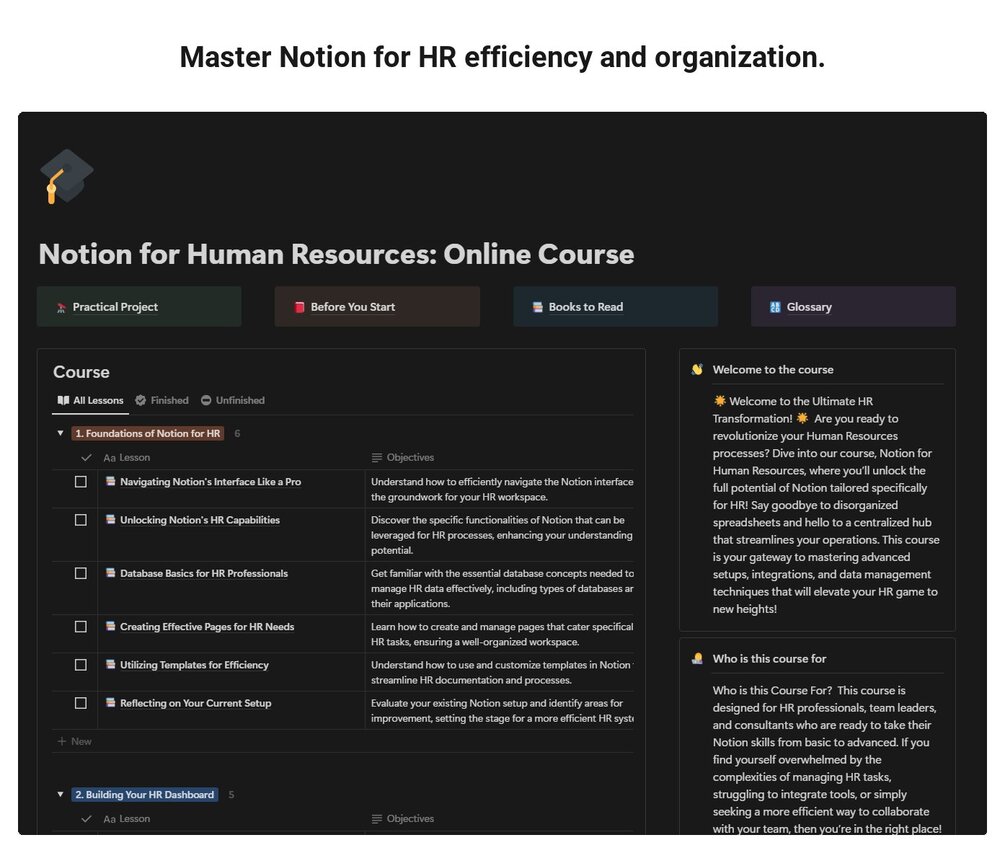The width and height of the screenshot is (1005, 853).
Task: Collapse the 2. Building Your HR Dashboard group
Action: coord(60,795)
